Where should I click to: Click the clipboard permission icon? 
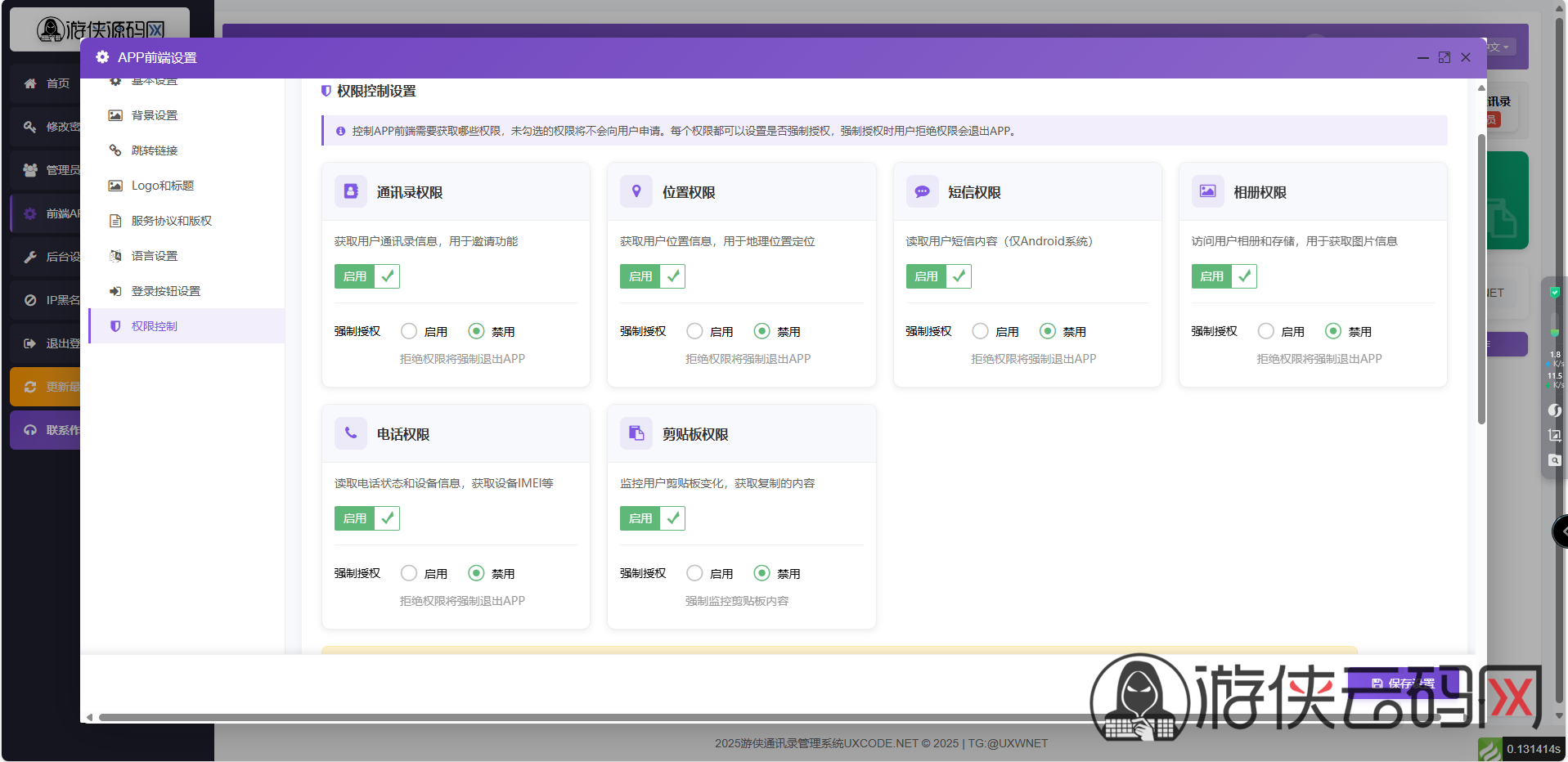pos(636,433)
